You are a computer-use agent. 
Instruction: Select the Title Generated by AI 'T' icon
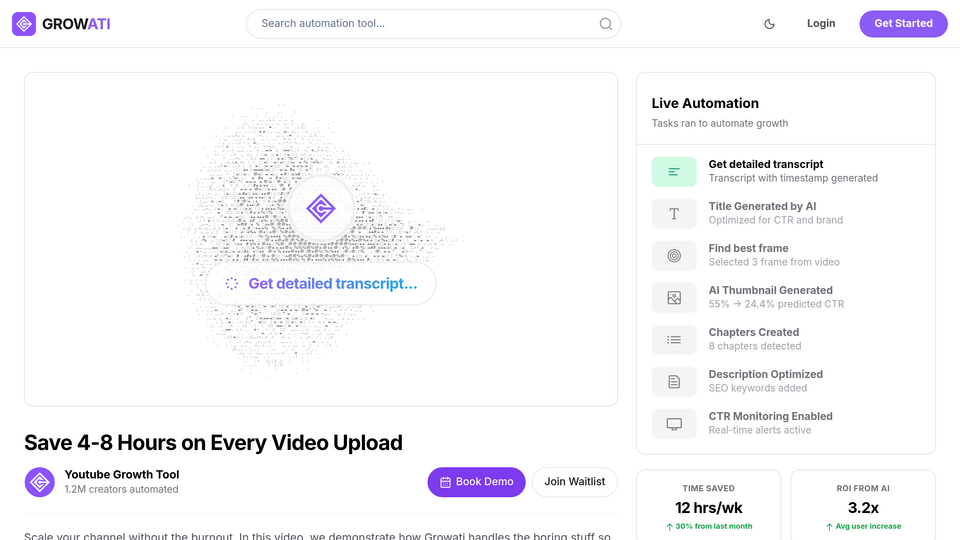pos(674,214)
